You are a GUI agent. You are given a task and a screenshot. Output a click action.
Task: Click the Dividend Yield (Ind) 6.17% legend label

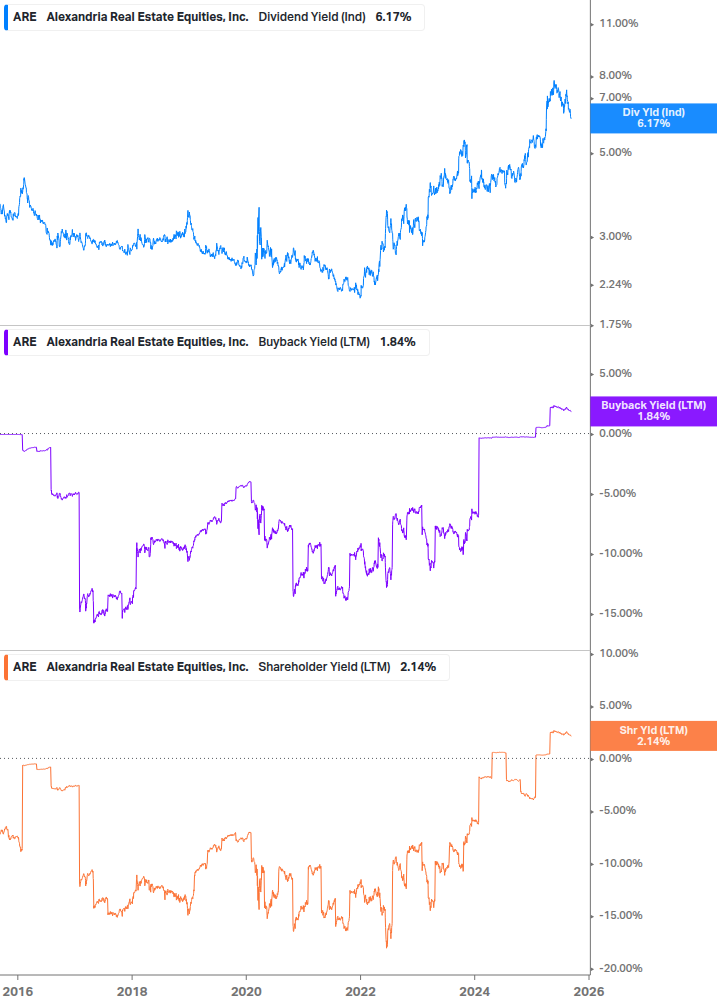[214, 17]
